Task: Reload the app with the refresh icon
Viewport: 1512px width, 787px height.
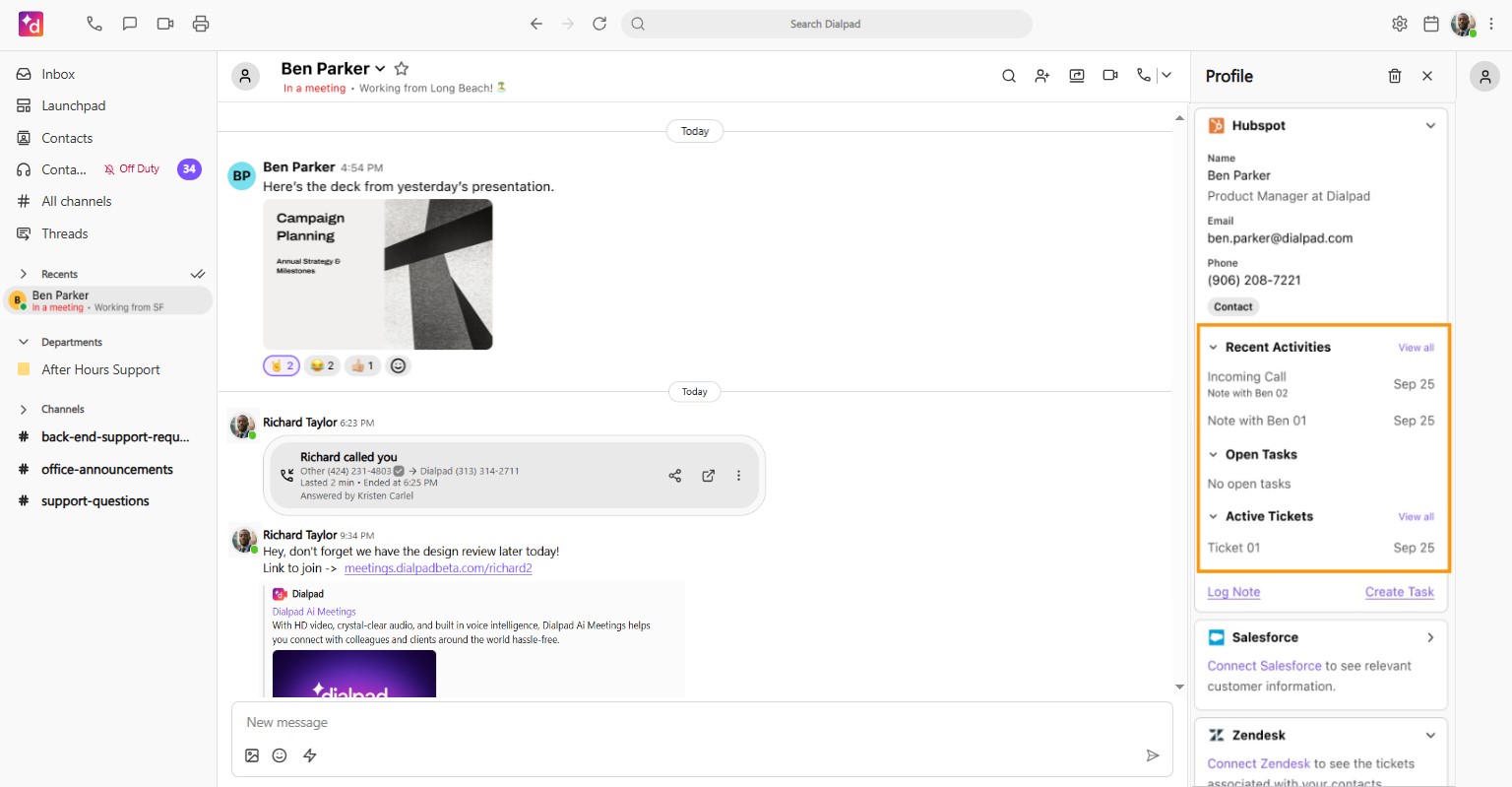Action: [x=599, y=24]
